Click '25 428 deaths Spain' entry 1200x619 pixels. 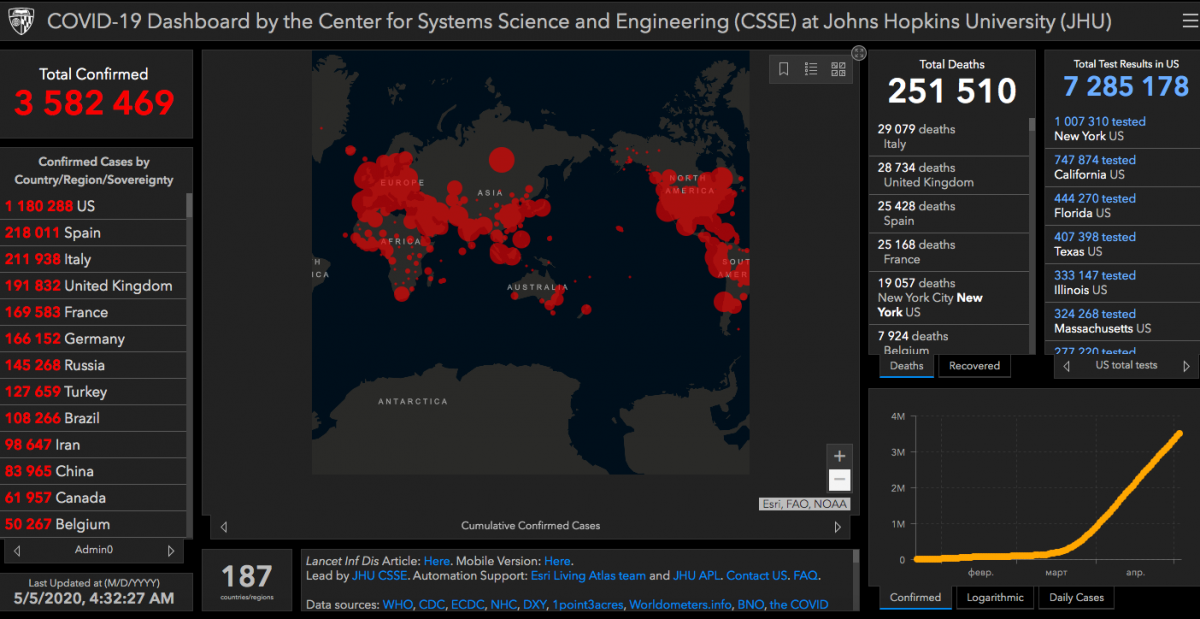point(949,213)
